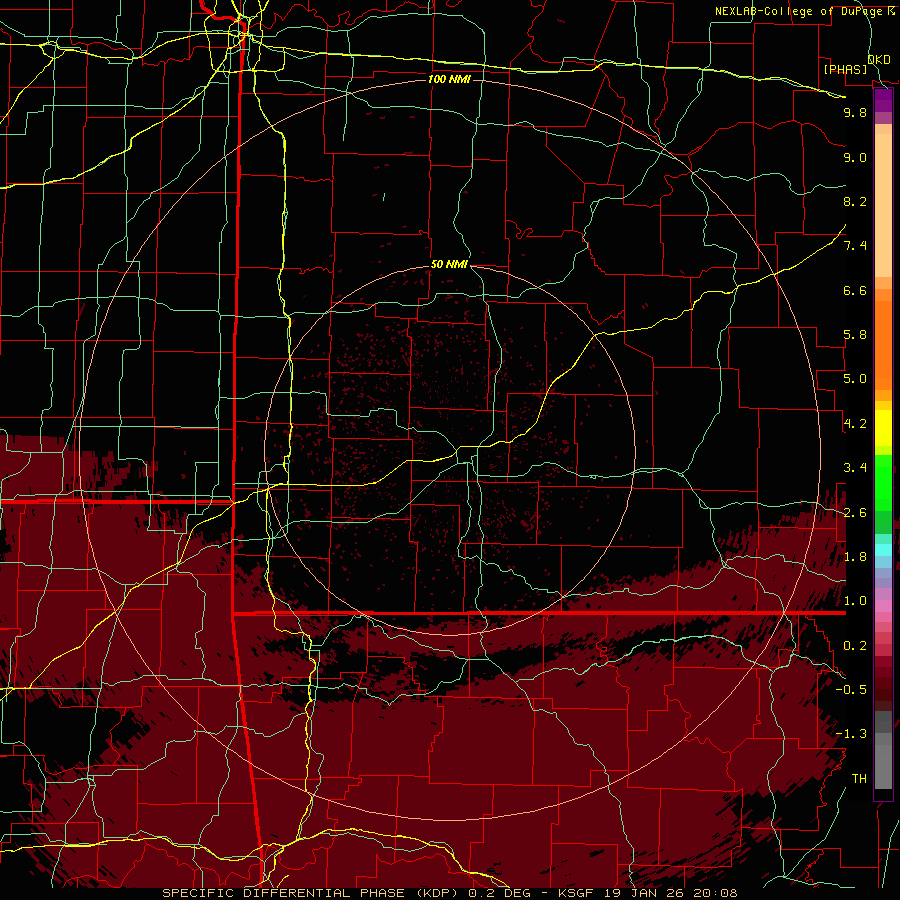Click the -1.3 value on the scale
900x900 pixels.
pyautogui.click(x=851, y=734)
